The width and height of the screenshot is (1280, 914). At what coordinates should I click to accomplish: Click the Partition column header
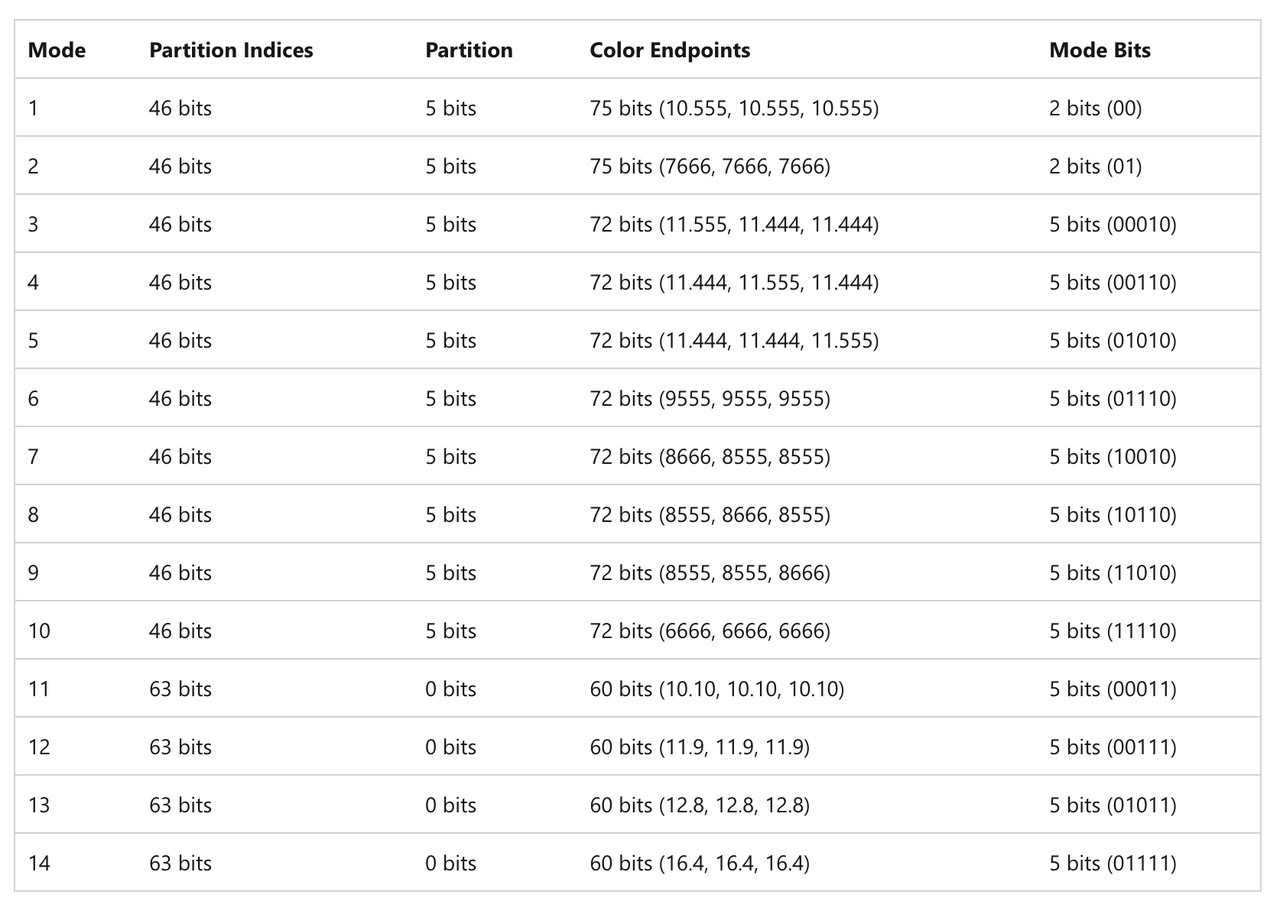469,50
